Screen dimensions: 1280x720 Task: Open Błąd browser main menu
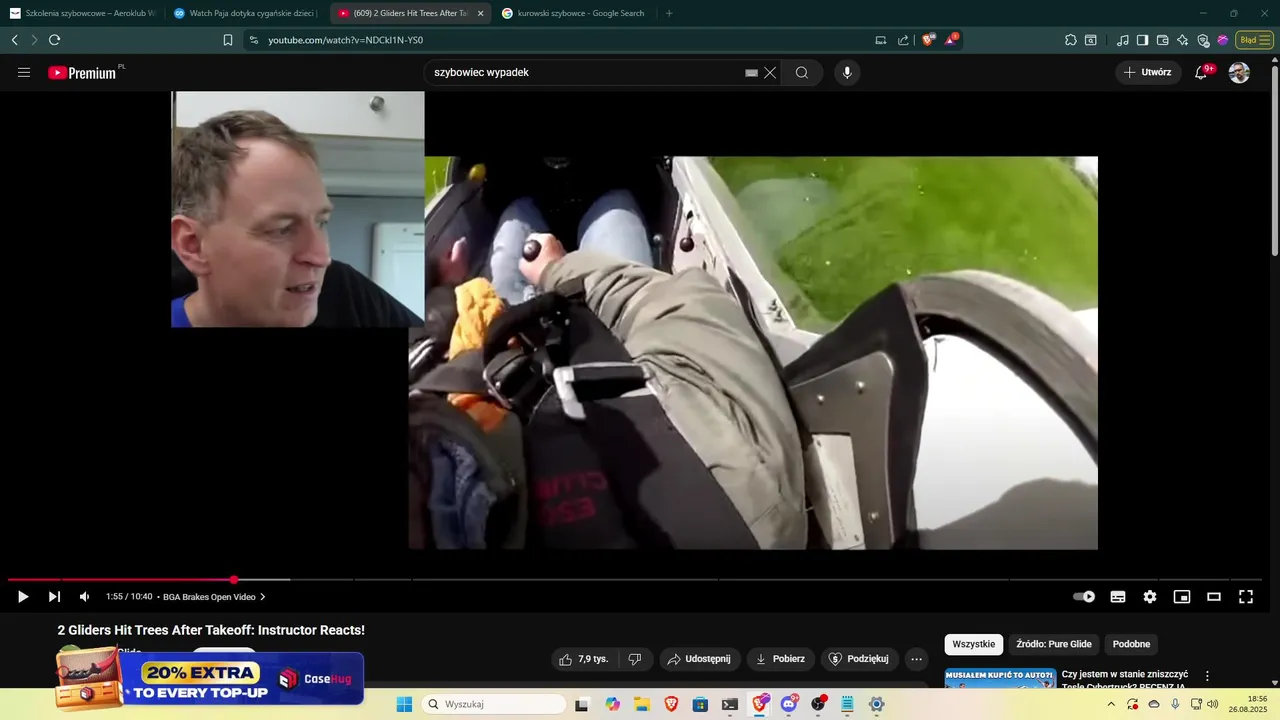point(1254,40)
